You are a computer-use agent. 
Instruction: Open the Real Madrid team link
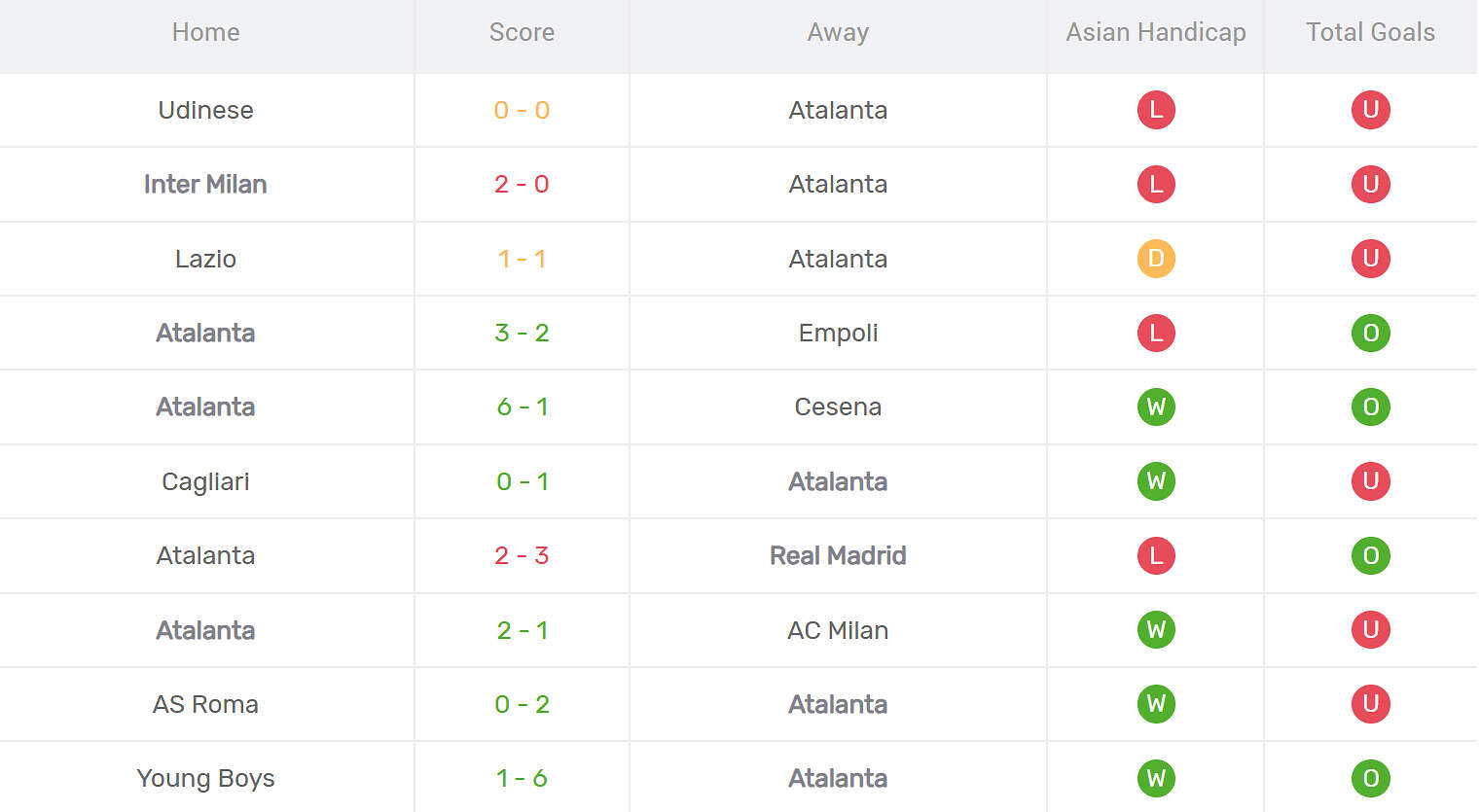838,555
